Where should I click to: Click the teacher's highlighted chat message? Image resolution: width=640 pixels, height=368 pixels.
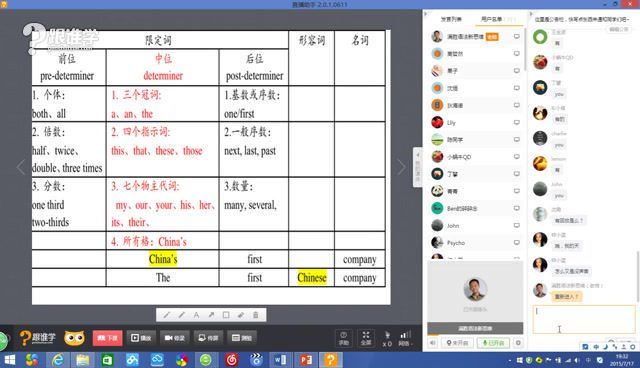tap(567, 297)
